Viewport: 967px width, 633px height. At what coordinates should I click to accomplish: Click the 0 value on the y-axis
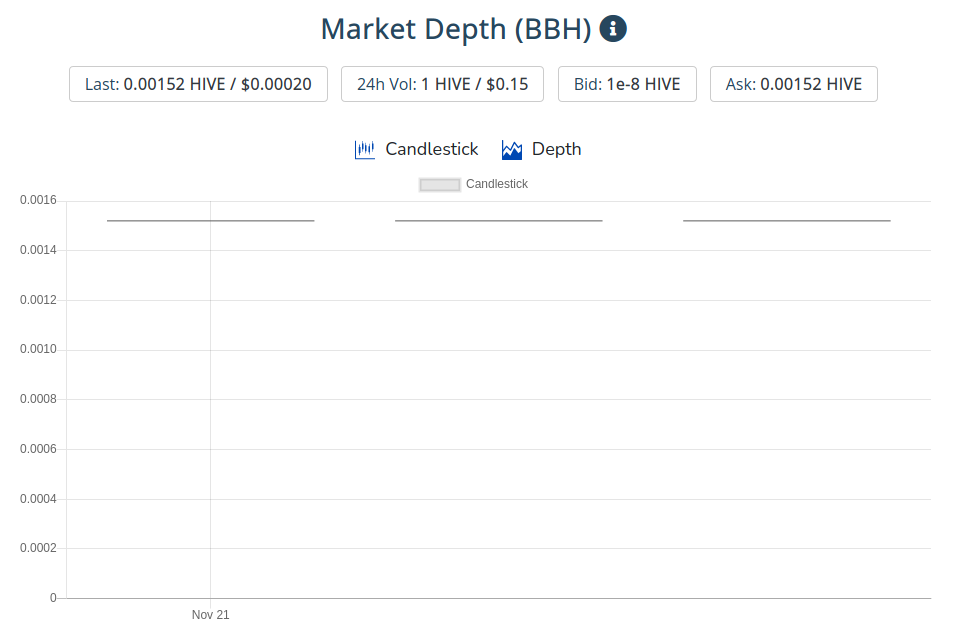pos(53,598)
